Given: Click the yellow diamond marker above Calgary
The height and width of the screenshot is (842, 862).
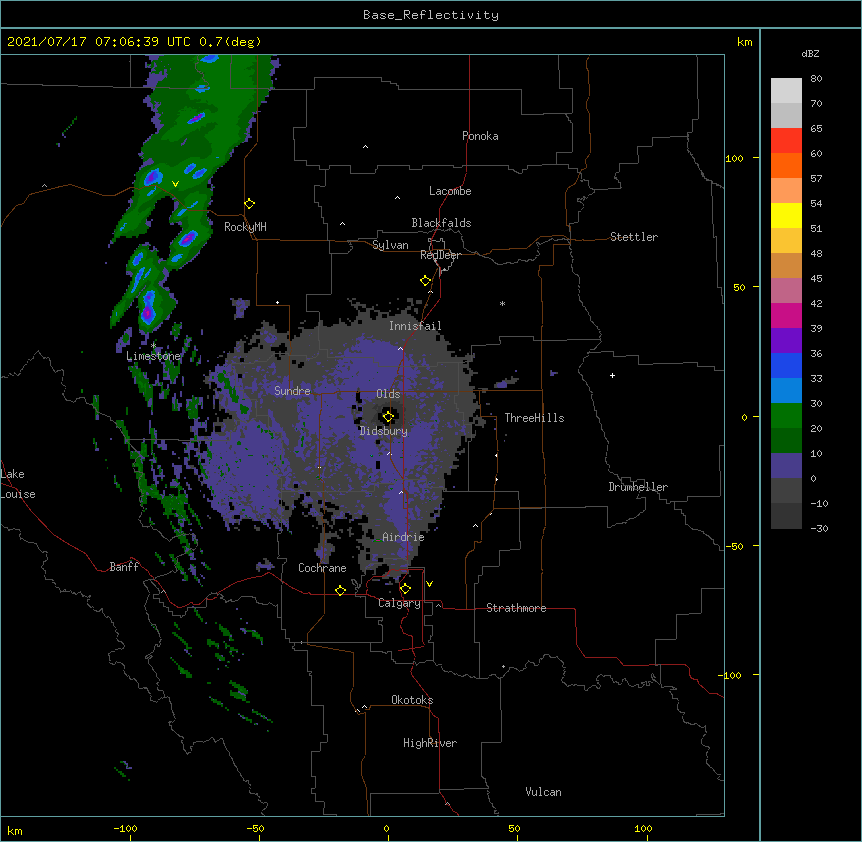Looking at the screenshot, I should [x=405, y=589].
